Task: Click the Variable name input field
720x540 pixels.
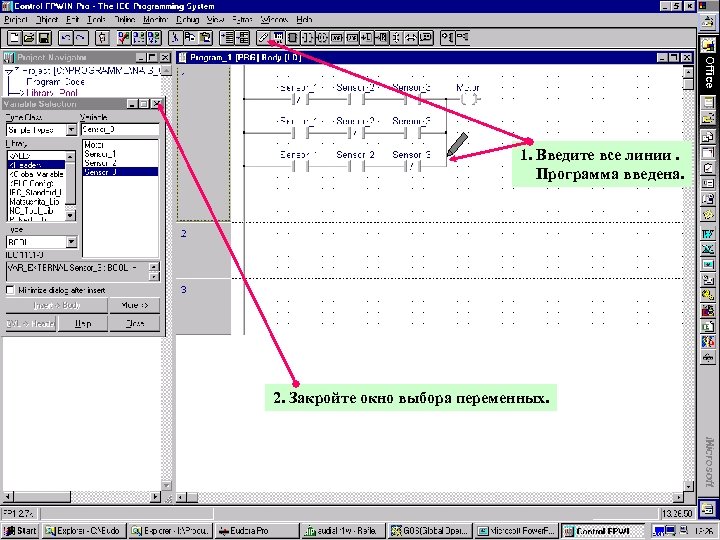Action: [120, 129]
